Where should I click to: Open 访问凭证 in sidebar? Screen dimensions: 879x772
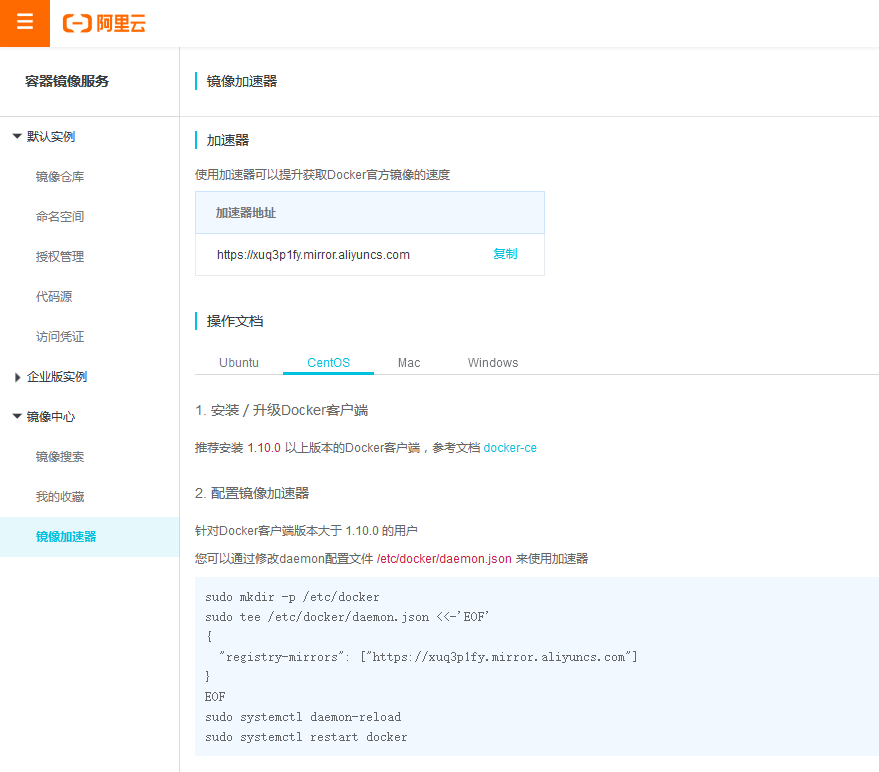pyautogui.click(x=60, y=336)
